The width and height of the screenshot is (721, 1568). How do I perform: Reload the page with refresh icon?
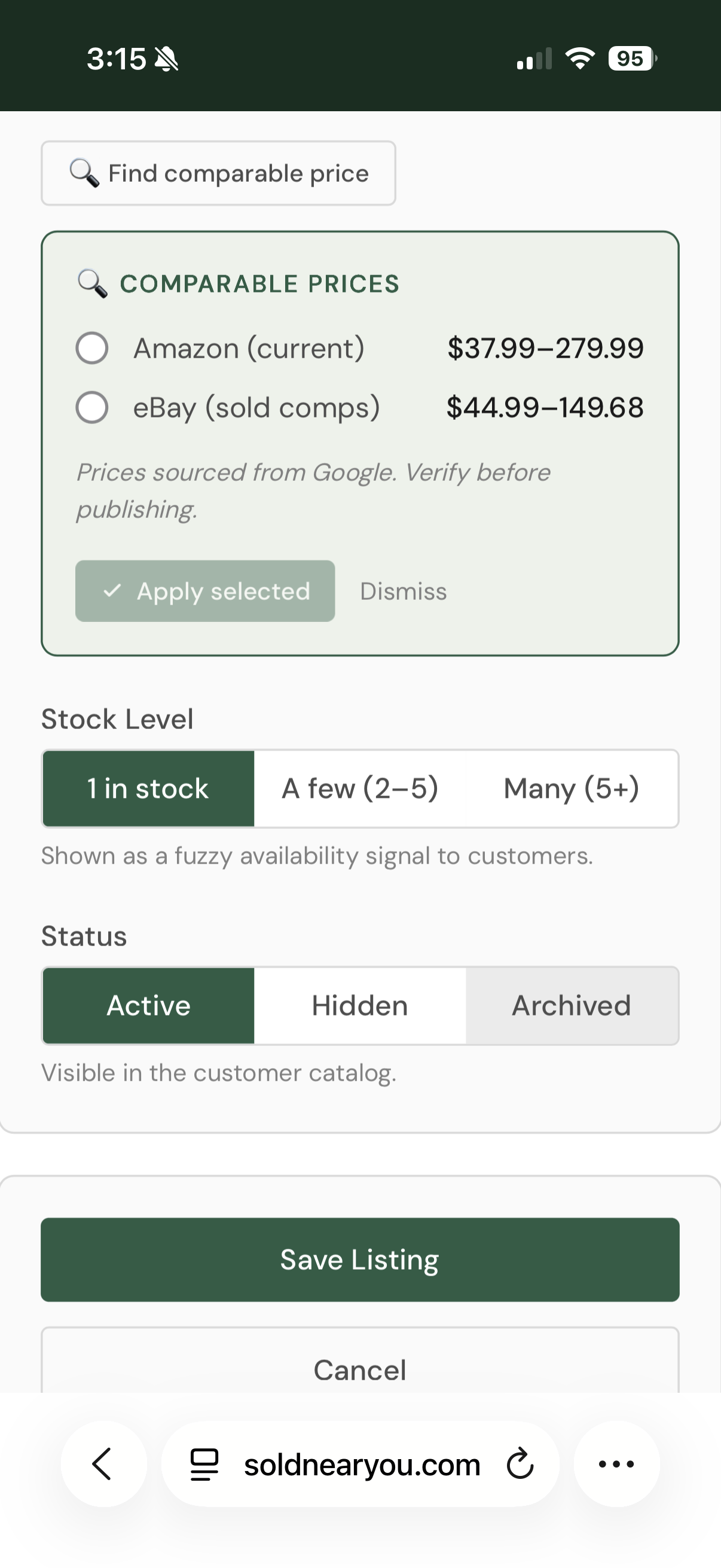(520, 1464)
